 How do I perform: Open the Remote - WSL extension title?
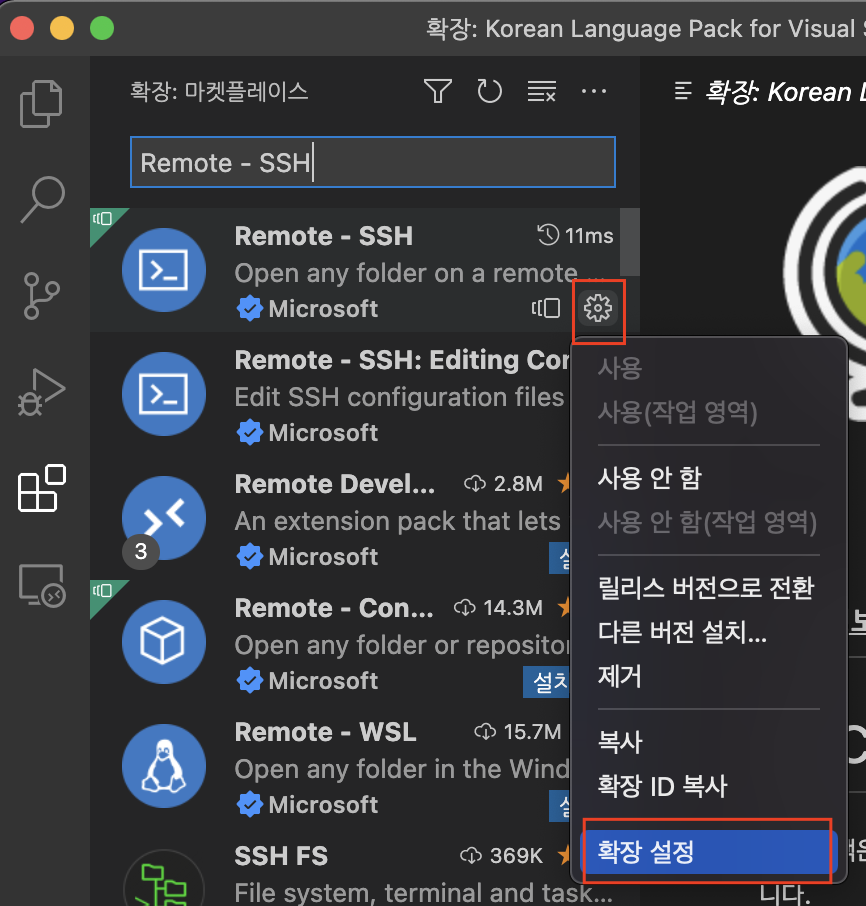325,732
